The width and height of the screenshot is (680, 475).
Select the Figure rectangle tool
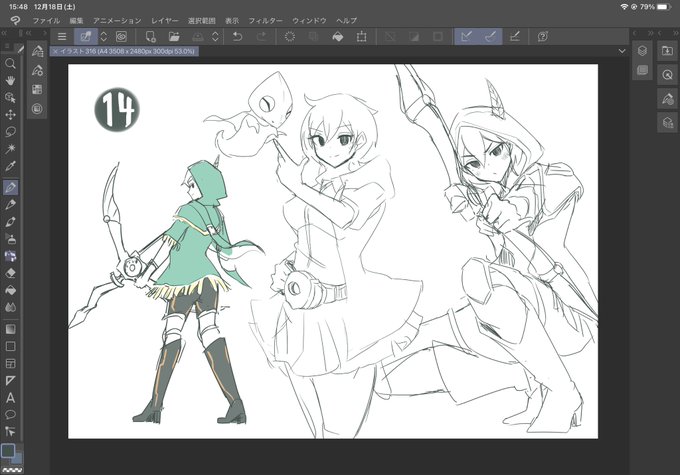[10, 346]
